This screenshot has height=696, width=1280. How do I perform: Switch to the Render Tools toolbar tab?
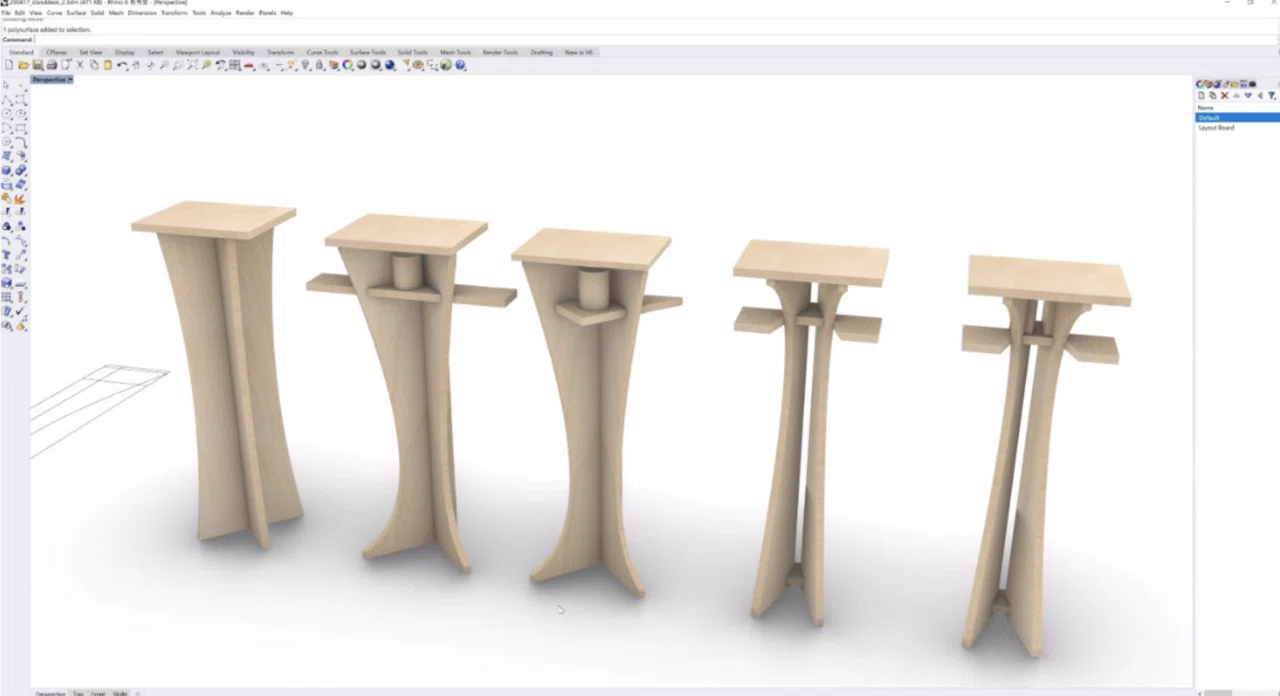click(x=500, y=52)
